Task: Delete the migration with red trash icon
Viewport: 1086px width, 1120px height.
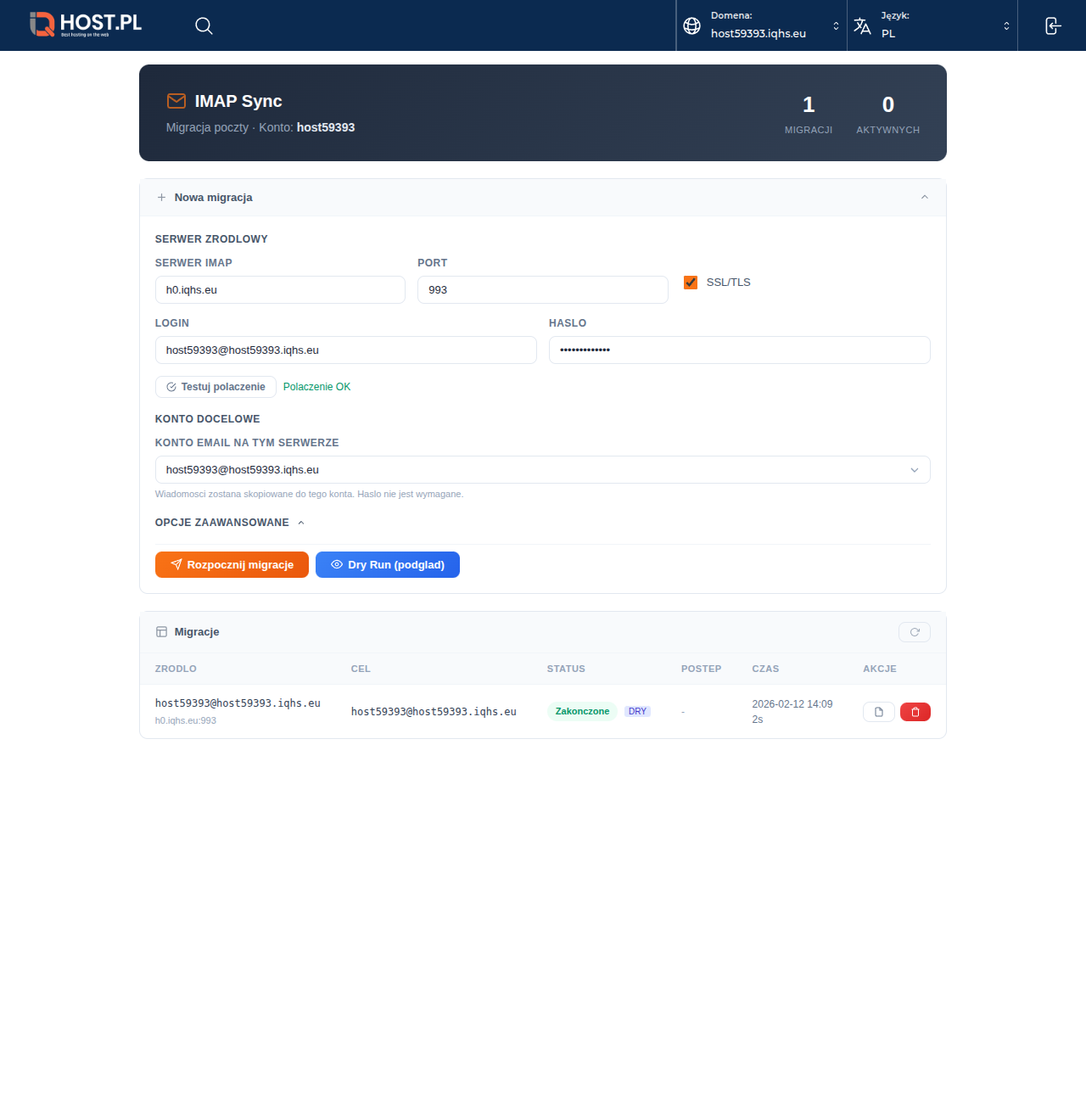Action: point(915,712)
